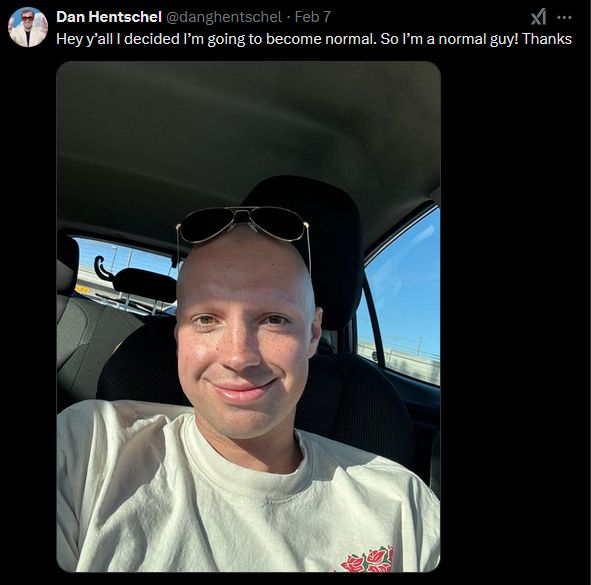Open the three-dot more options menu

564,17
